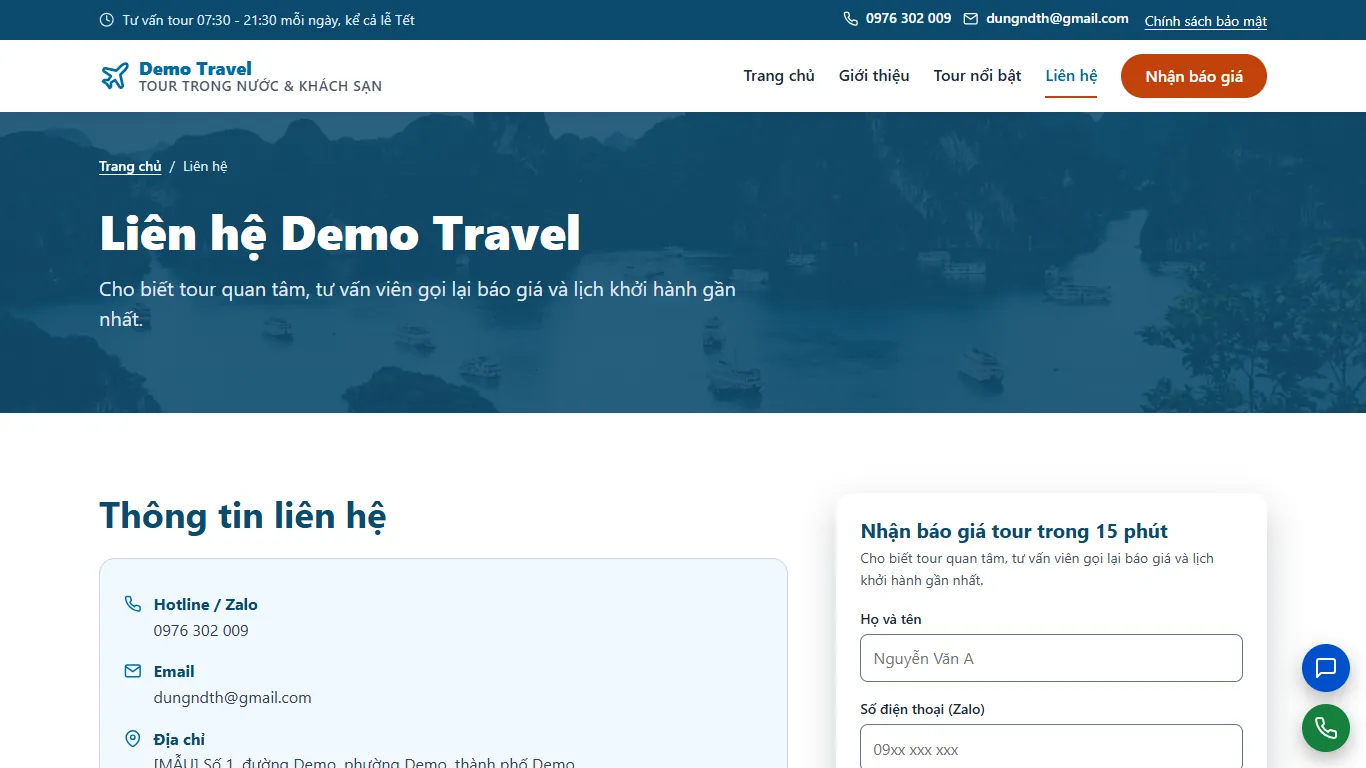Select Liên hệ menu item

[x=1071, y=76]
